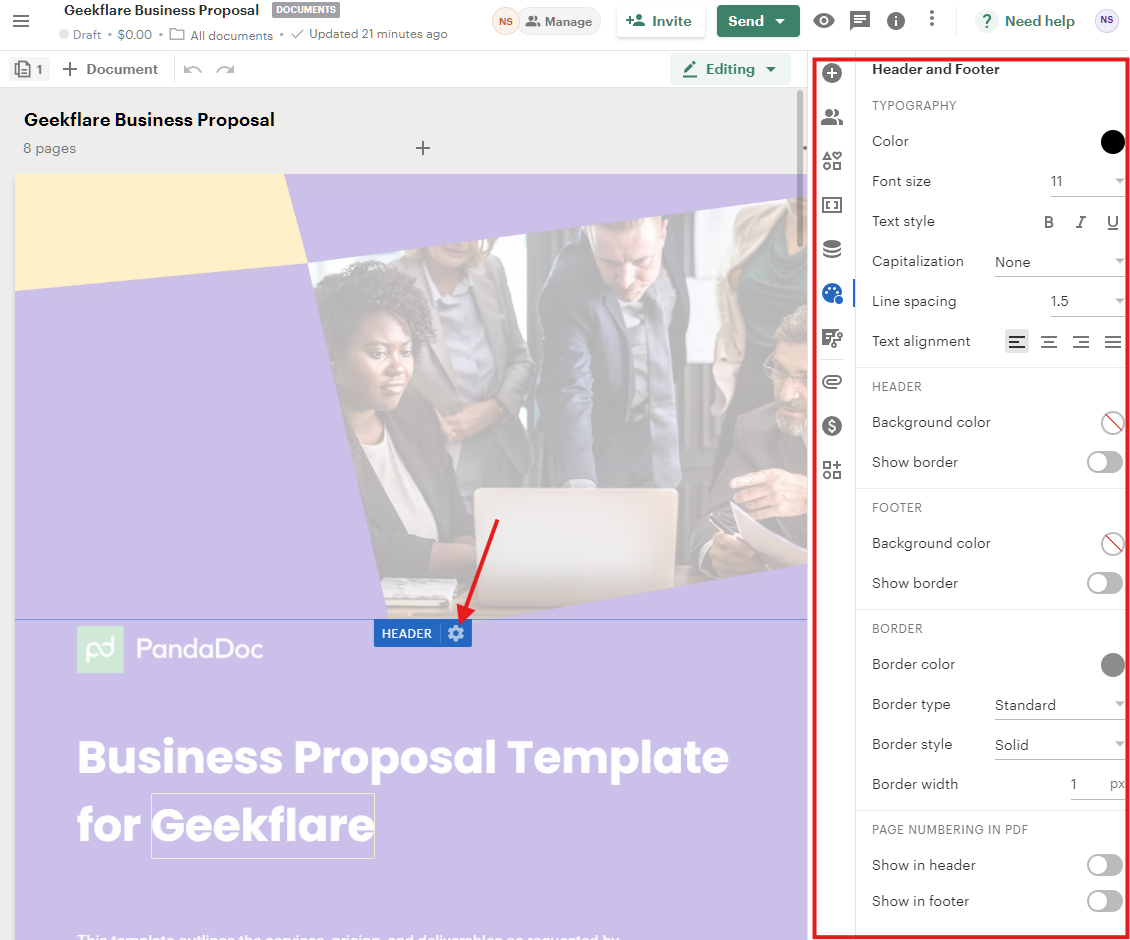This screenshot has width=1130, height=940.
Task: Click the Invite button
Action: (659, 21)
